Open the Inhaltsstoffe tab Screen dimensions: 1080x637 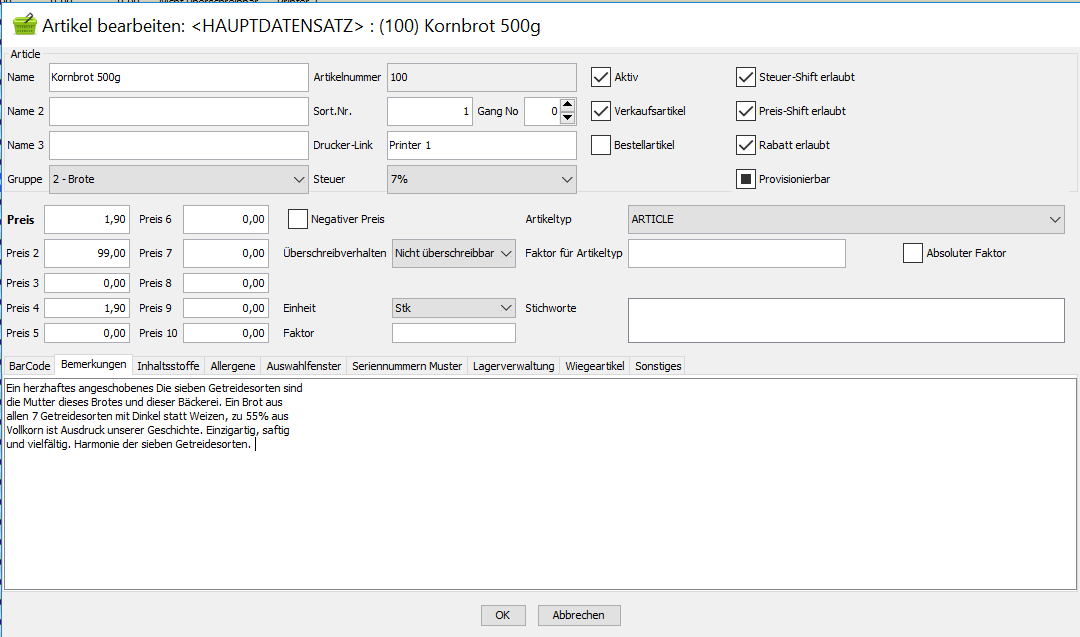pos(168,366)
